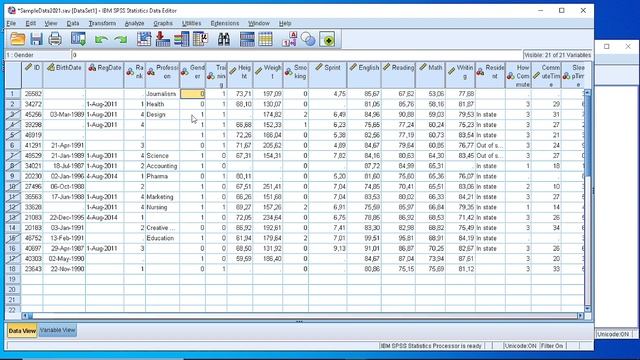The width and height of the screenshot is (640, 360).
Task: Open the Help menu
Action: (285, 23)
